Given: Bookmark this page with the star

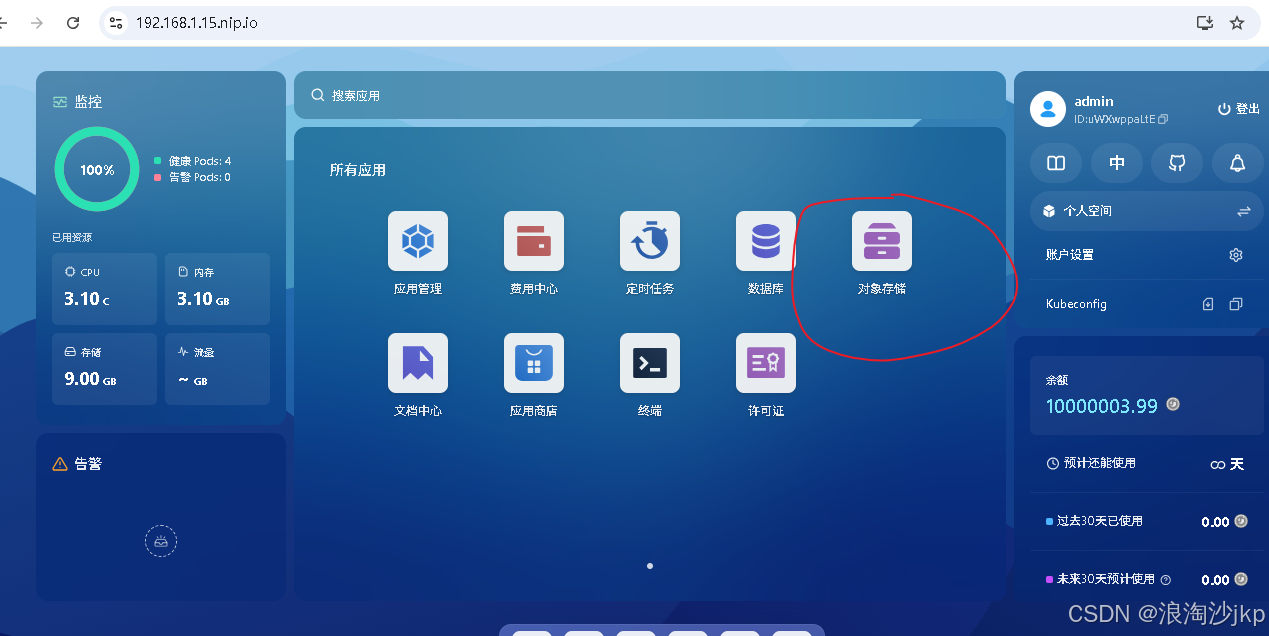Looking at the screenshot, I should point(1237,22).
